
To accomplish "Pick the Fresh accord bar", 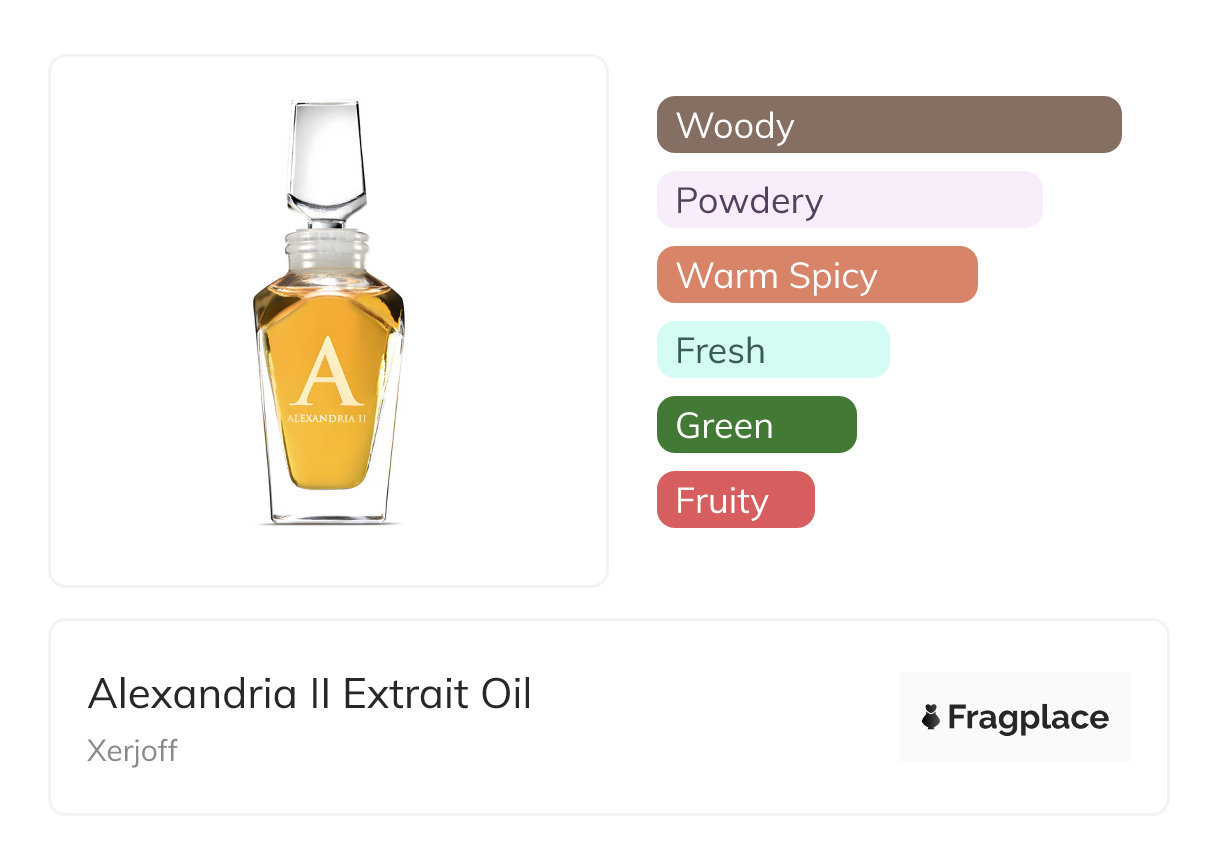I will click(x=773, y=350).
